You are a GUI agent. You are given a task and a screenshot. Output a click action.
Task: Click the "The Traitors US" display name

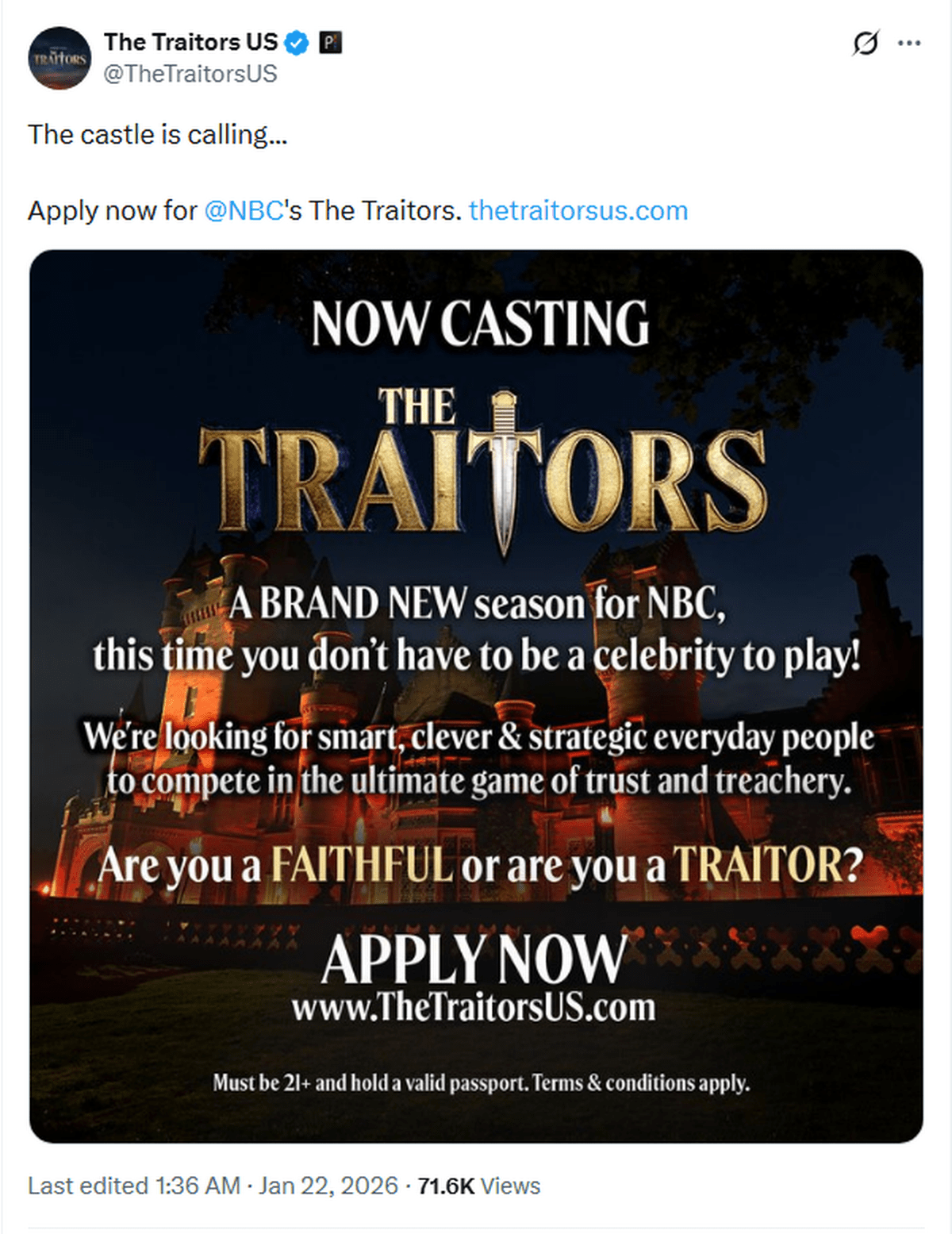click(190, 42)
